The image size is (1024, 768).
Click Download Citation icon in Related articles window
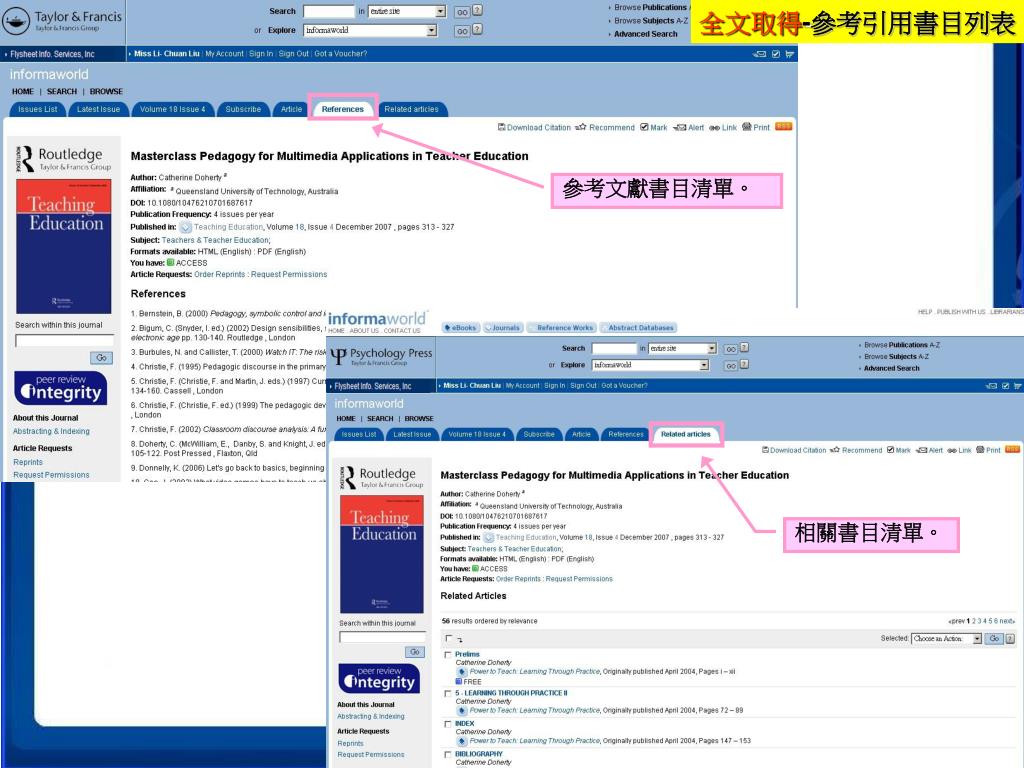click(765, 450)
